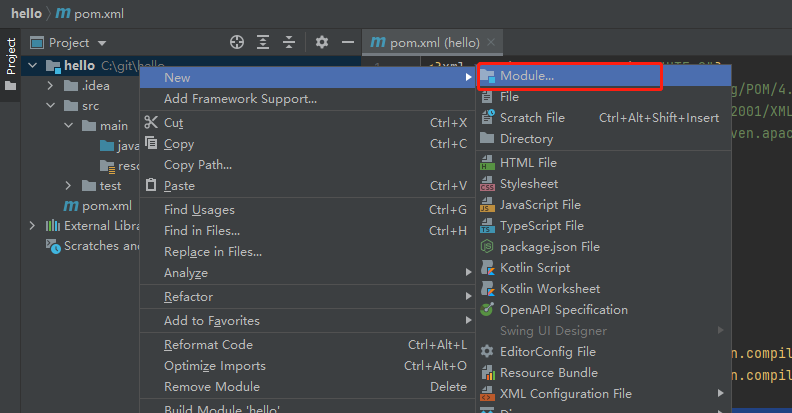This screenshot has width=792, height=413.
Task: Click the package.json File icon
Action: tap(487, 246)
